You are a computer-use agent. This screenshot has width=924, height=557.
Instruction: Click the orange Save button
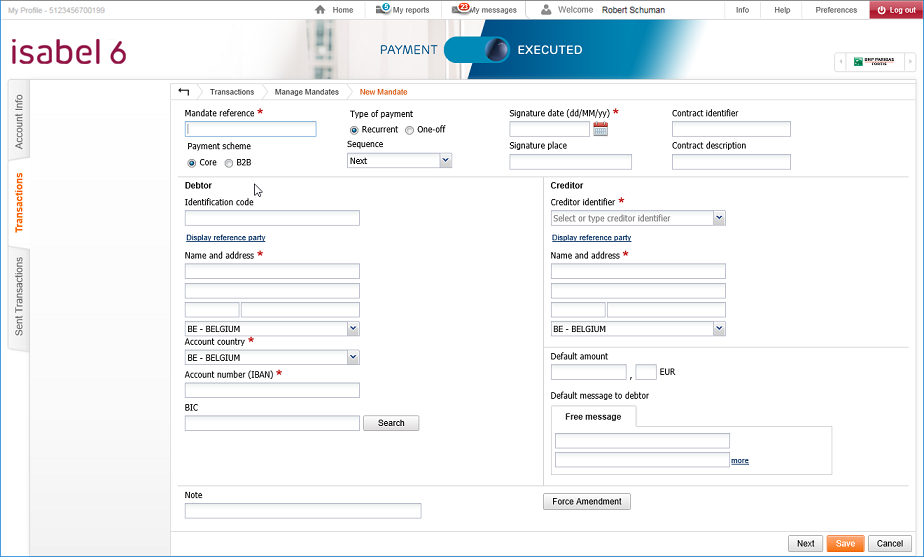(x=845, y=543)
